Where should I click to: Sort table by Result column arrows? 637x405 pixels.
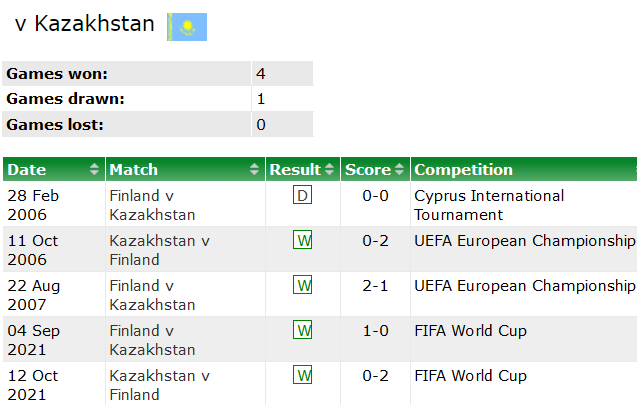coord(329,169)
